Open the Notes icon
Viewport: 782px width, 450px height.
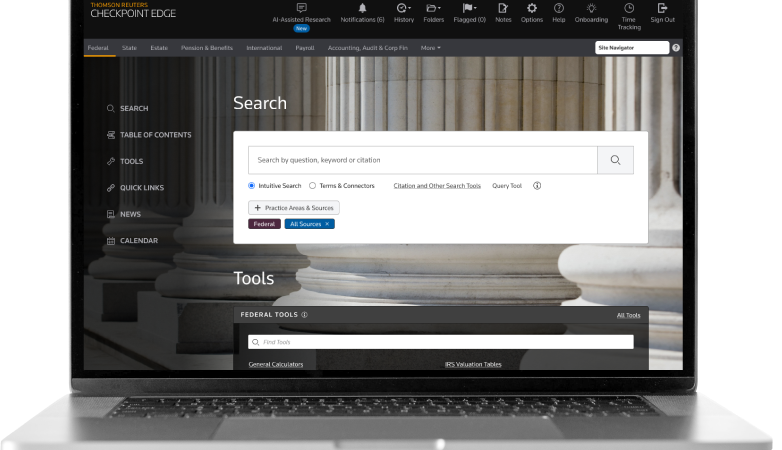pos(503,8)
